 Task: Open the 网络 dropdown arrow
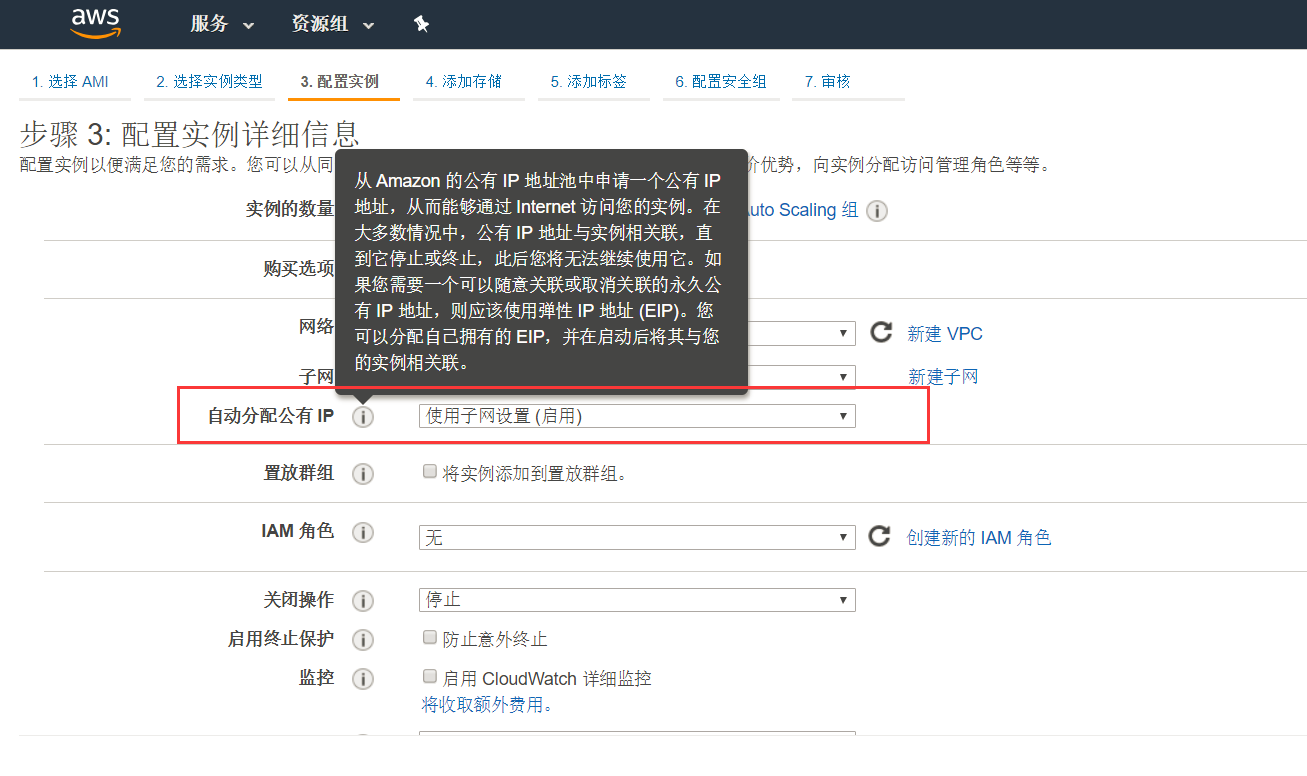(x=843, y=333)
